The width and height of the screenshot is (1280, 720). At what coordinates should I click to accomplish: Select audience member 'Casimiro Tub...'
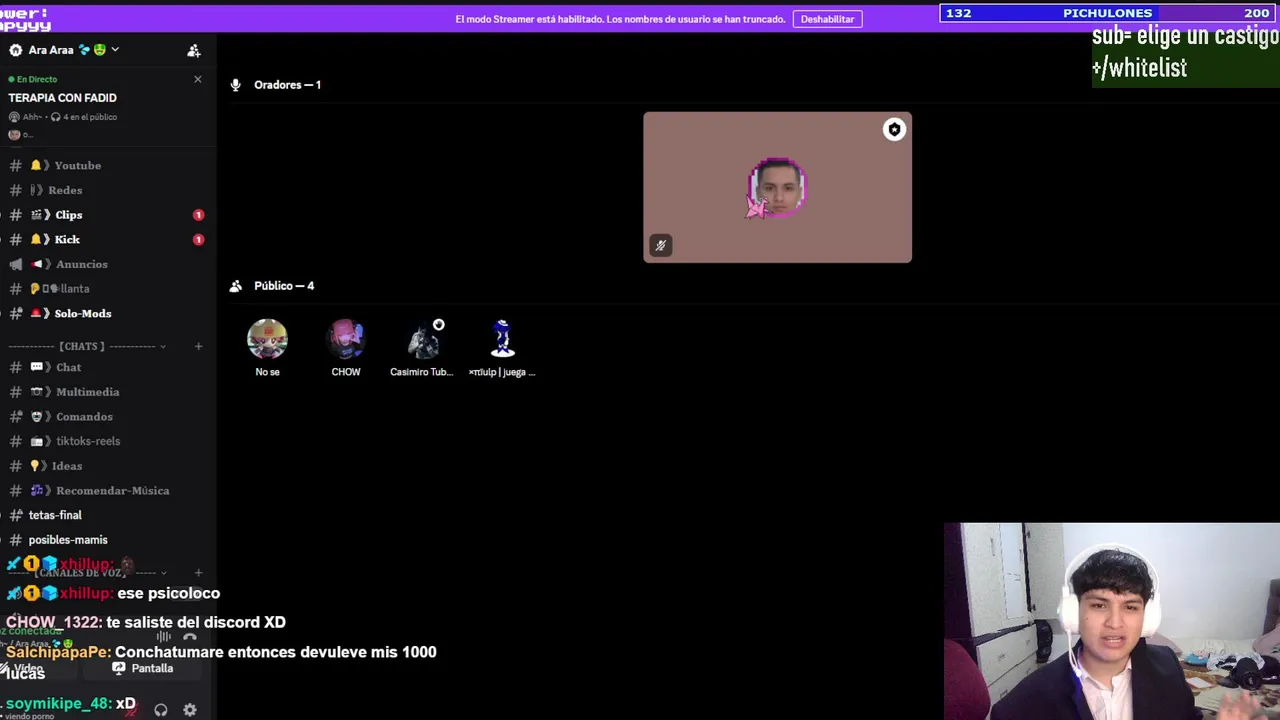[422, 348]
